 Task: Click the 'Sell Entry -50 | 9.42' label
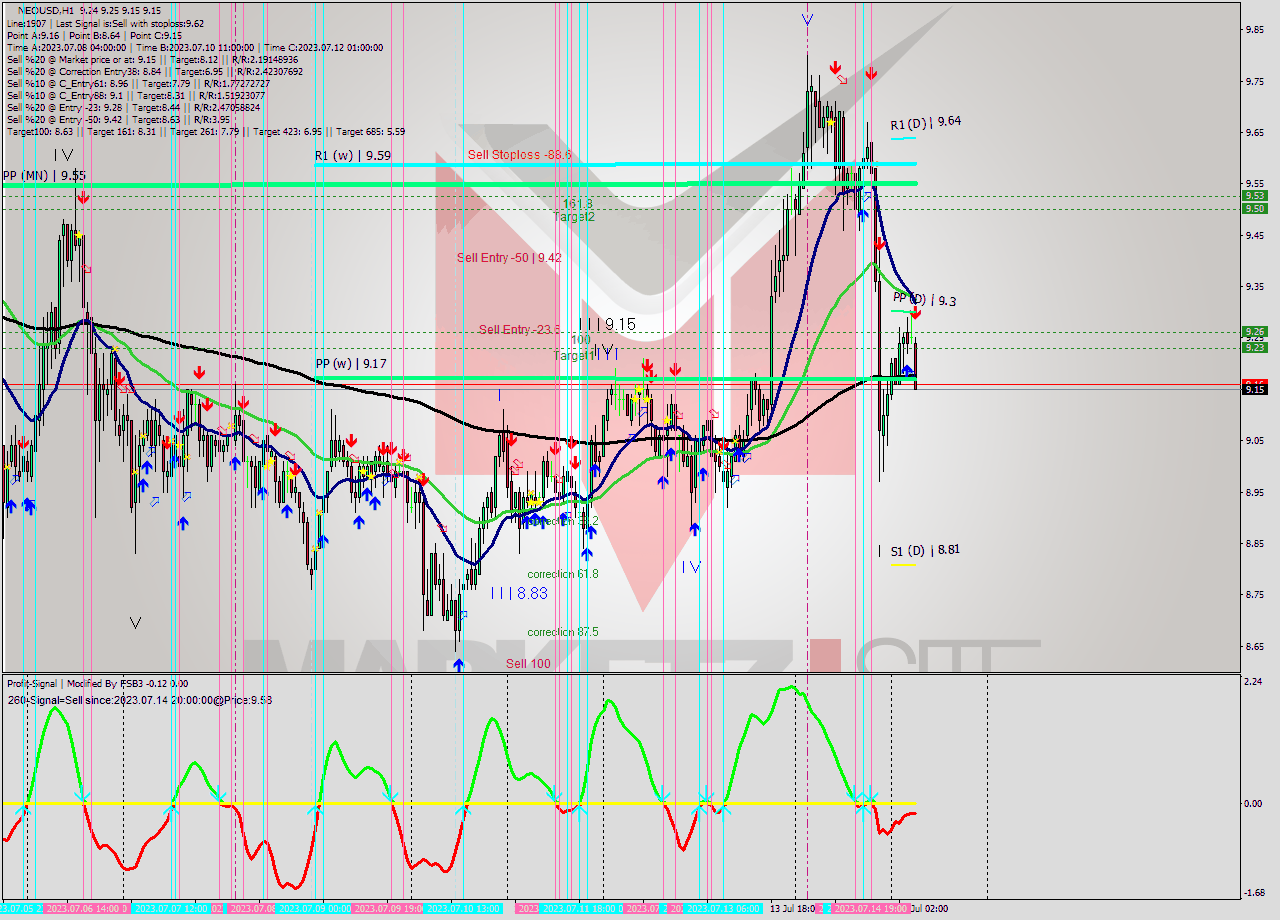[509, 257]
